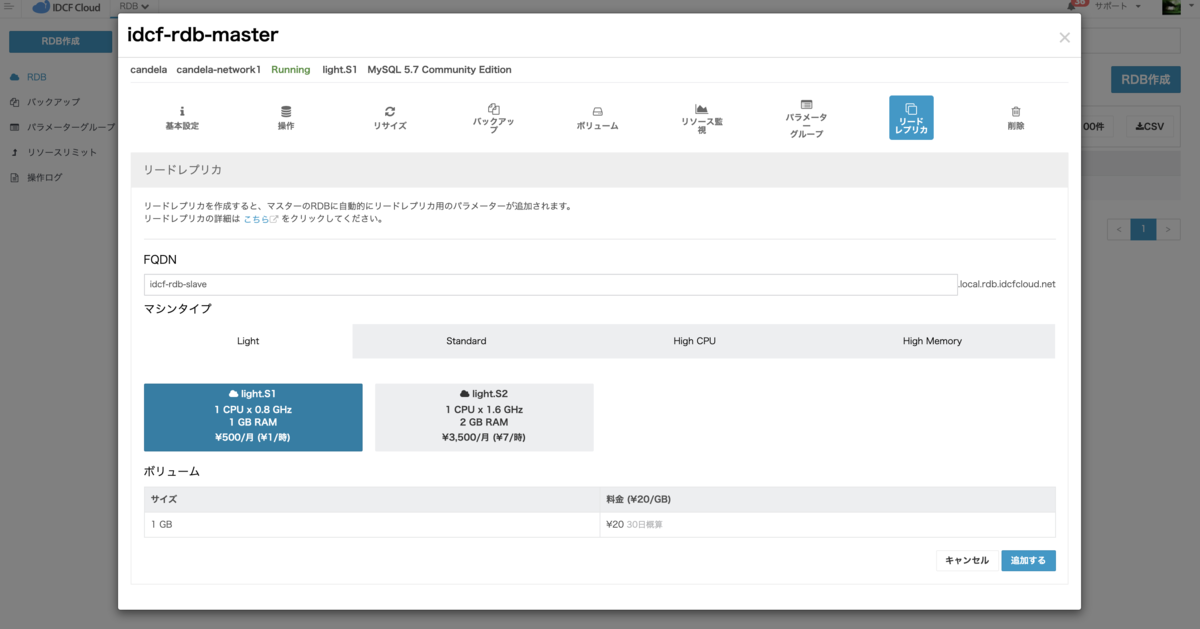Click the 1 GB size cell

click(x=372, y=524)
